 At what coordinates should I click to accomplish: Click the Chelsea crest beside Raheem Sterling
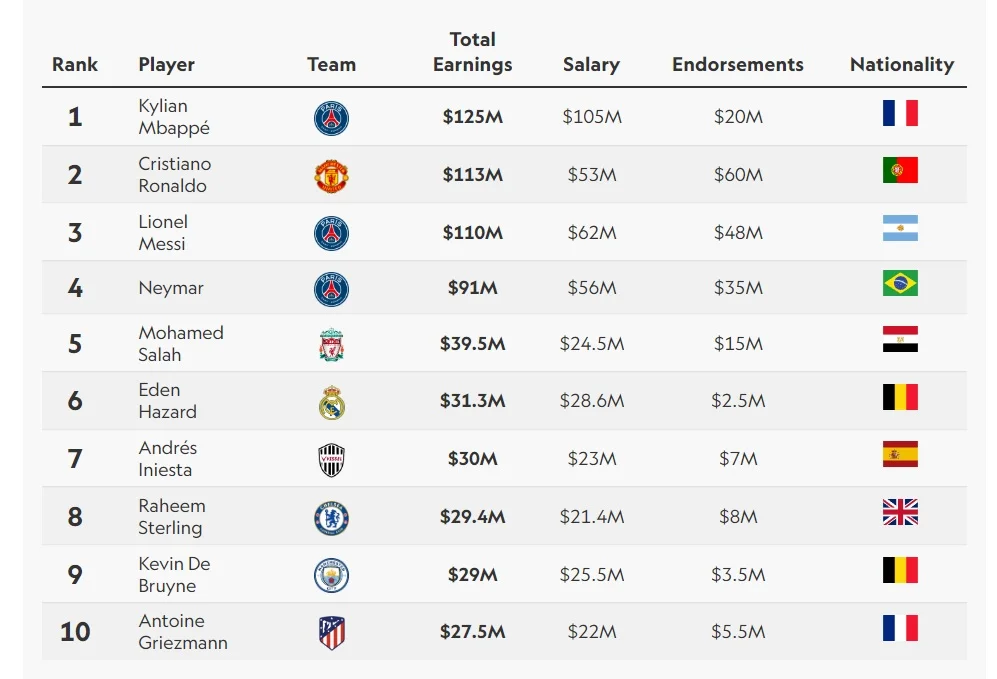331,518
